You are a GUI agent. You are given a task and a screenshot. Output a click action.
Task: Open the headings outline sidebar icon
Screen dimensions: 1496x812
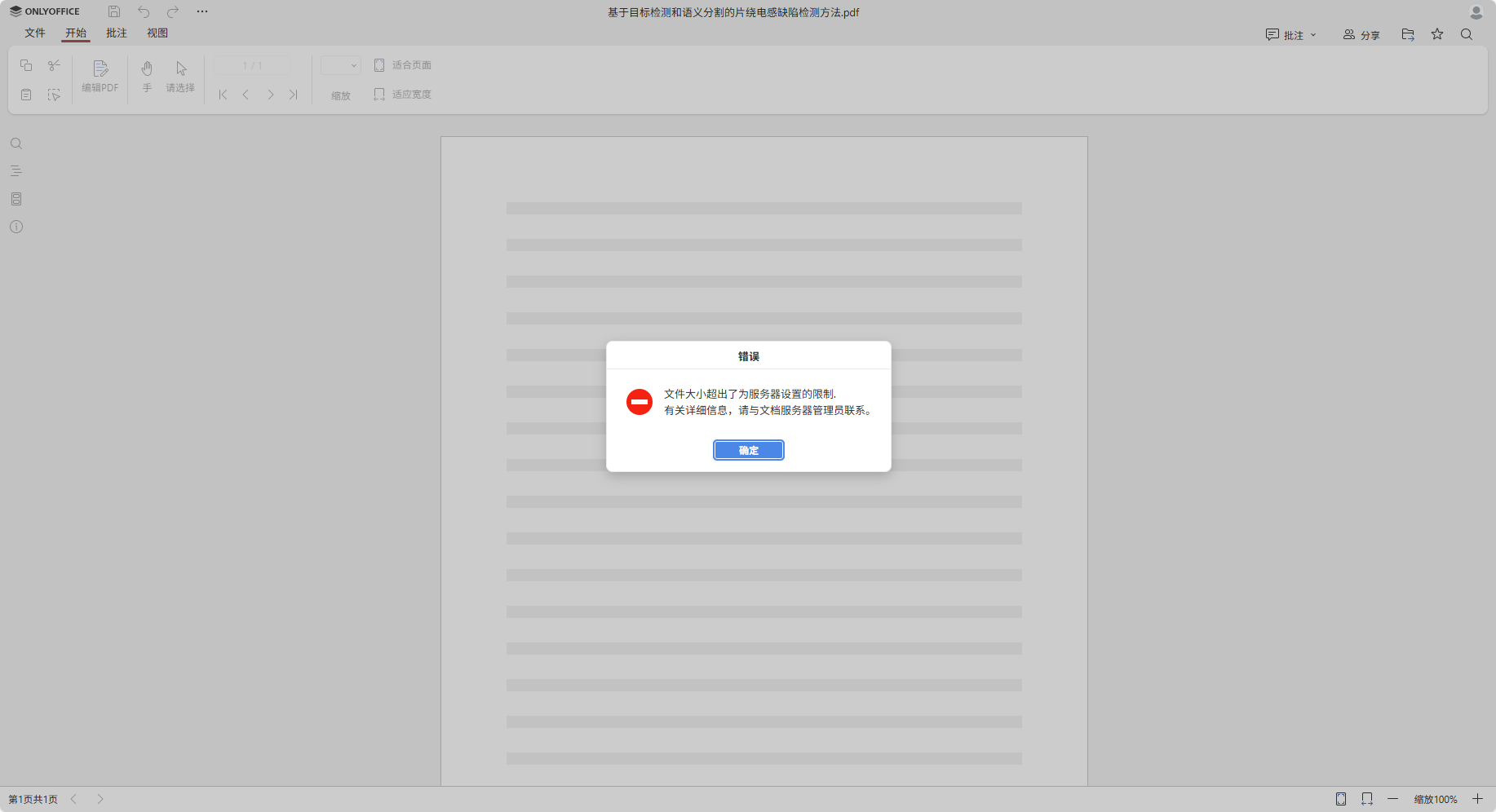pyautogui.click(x=16, y=171)
